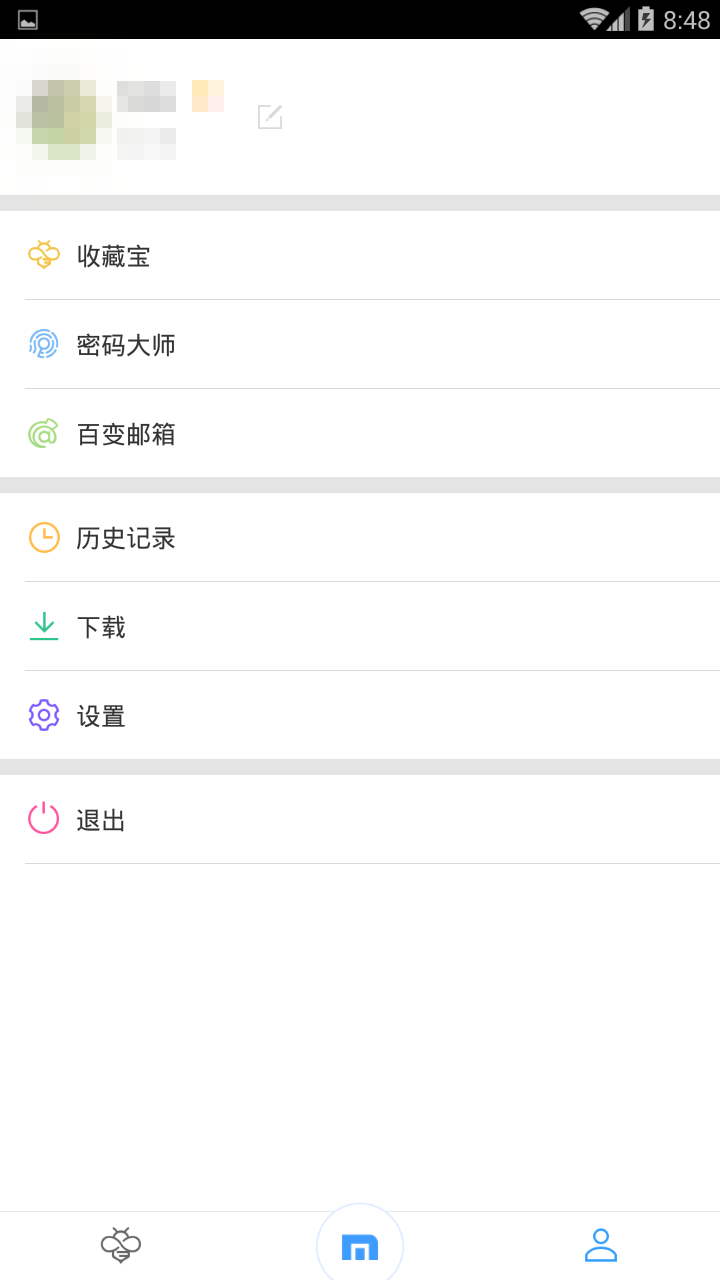Tap the fingerprint icon for 密码大师

coord(44,344)
